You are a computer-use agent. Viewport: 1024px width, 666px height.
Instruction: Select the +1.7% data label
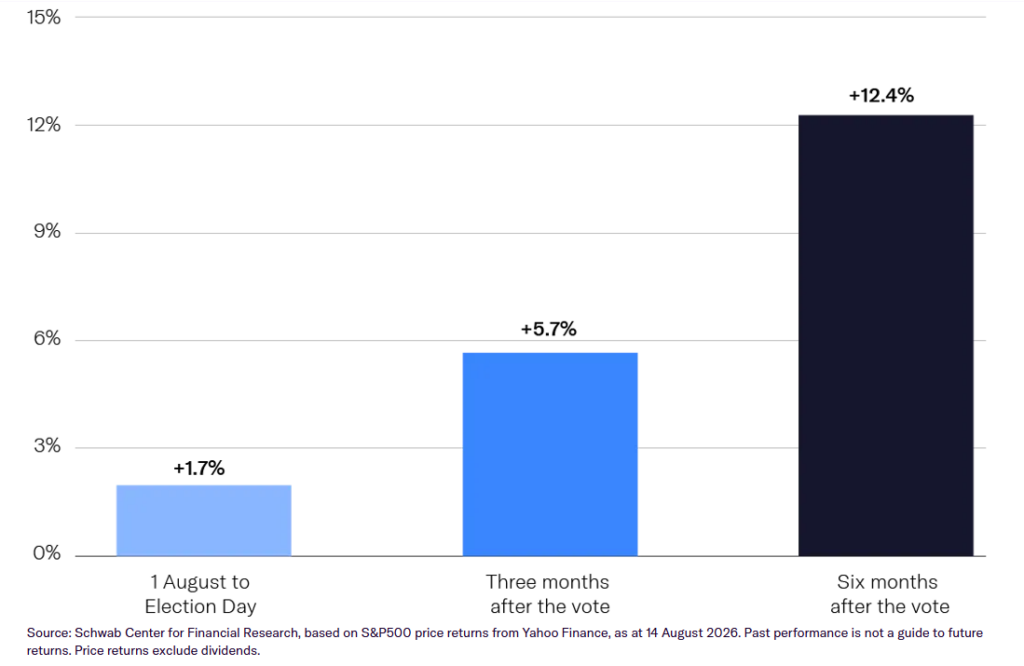click(x=199, y=468)
